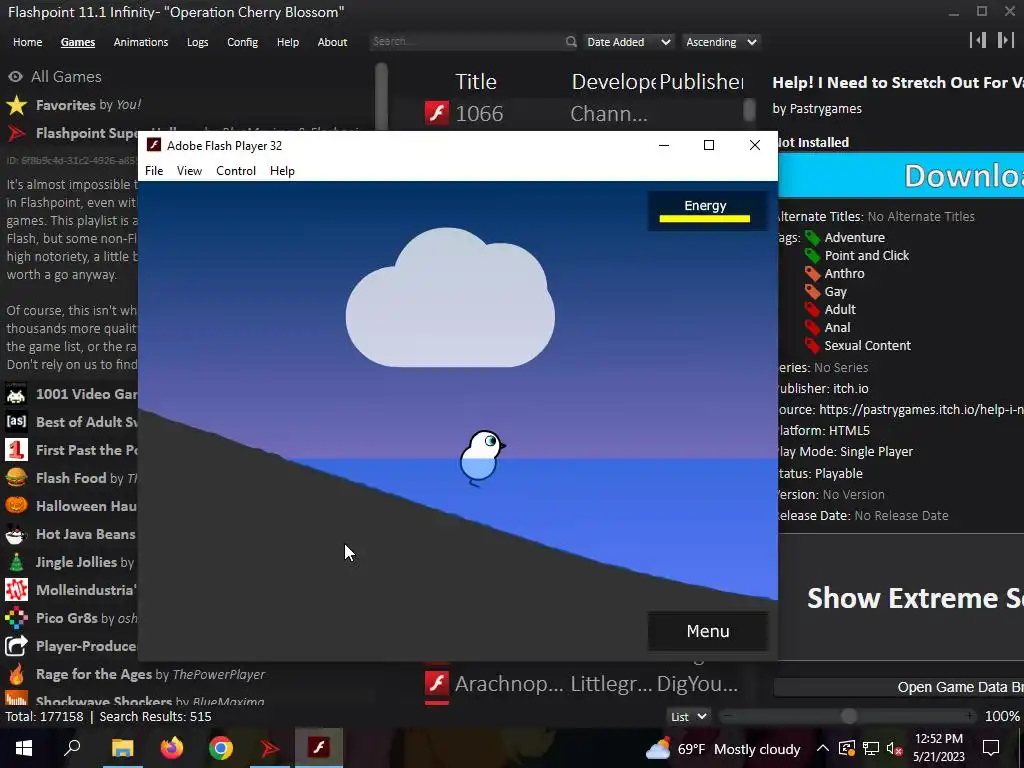Screen dimensions: 1024x768
Task: Select the Hot Java Beans cup icon
Action: point(16,534)
